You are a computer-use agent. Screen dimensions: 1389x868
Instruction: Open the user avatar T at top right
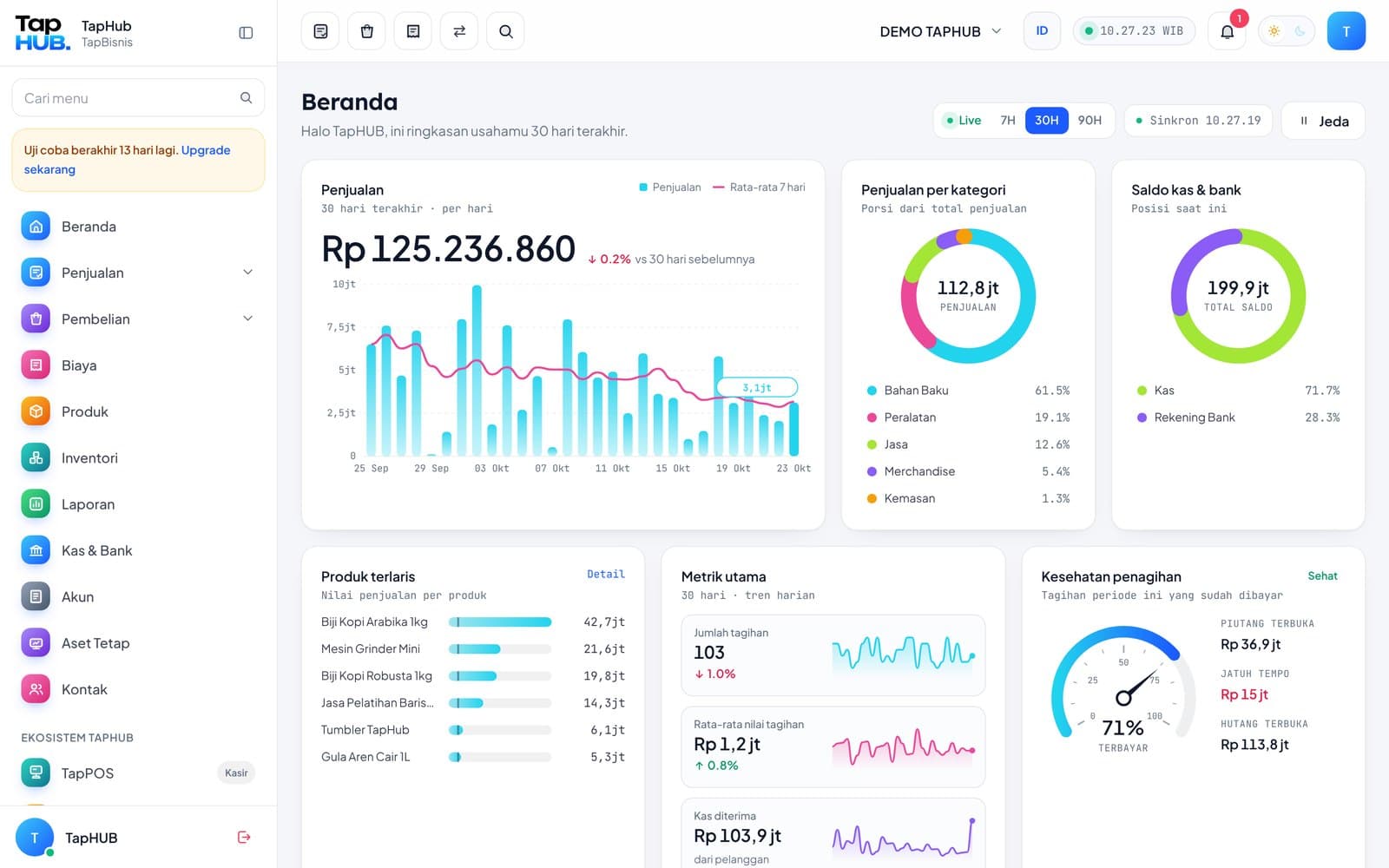[x=1346, y=31]
